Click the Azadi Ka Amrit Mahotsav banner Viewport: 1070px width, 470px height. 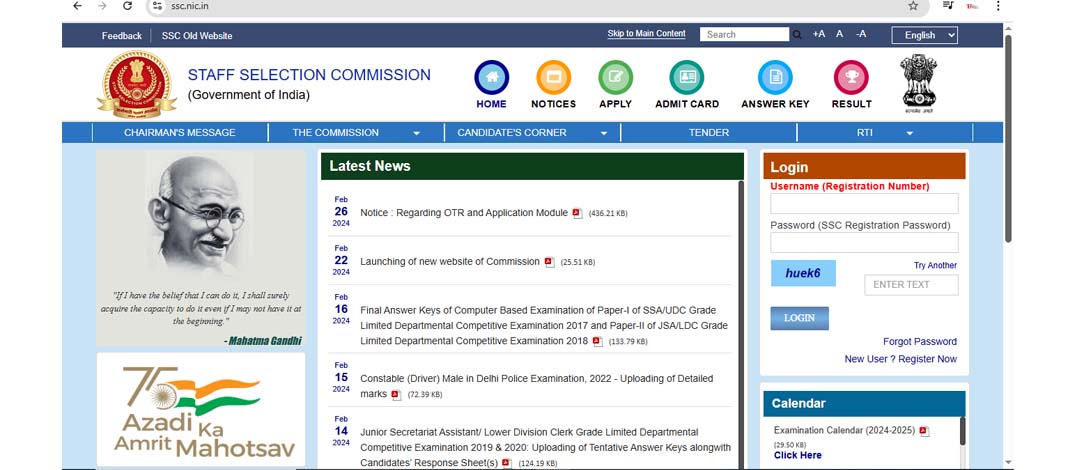point(201,409)
